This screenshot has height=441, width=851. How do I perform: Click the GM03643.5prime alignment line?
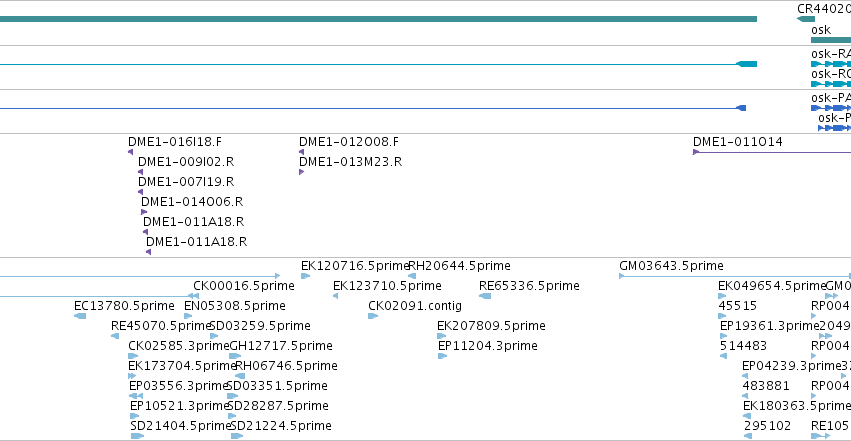click(735, 276)
